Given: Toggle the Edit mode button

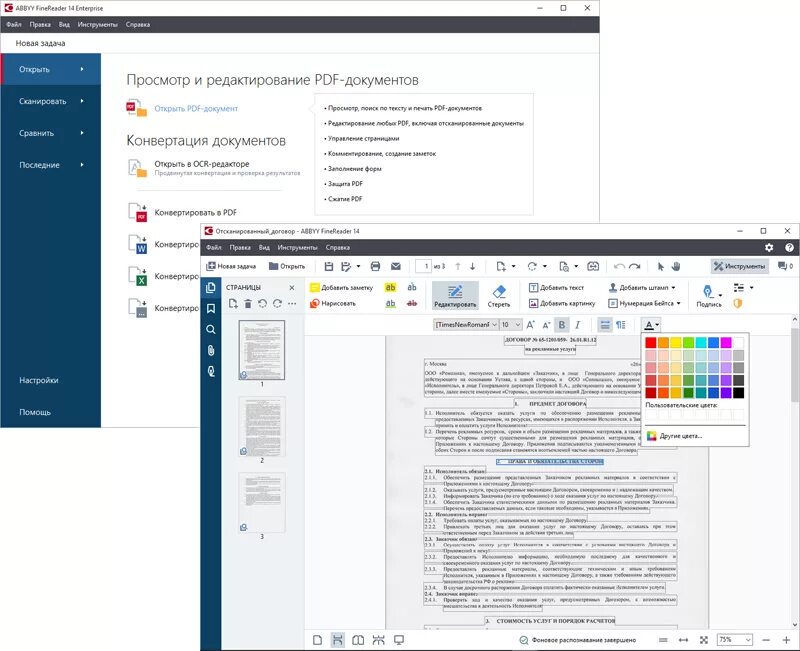Looking at the screenshot, I should 455,296.
